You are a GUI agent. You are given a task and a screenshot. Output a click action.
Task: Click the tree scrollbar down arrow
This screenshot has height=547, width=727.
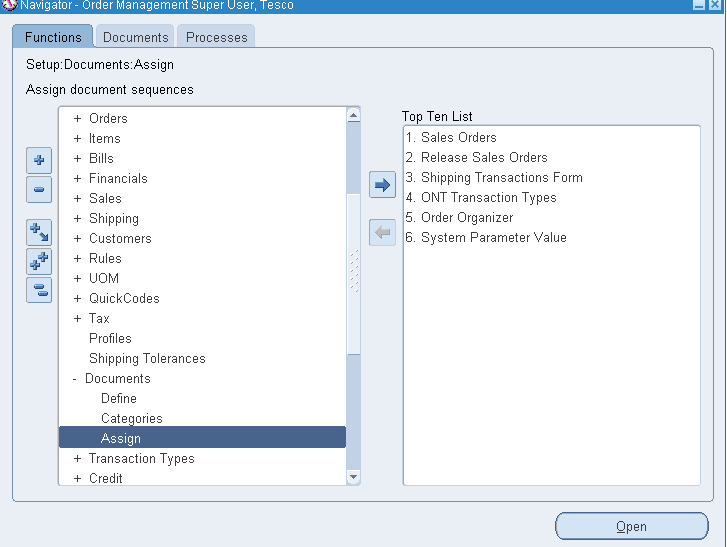[x=353, y=478]
